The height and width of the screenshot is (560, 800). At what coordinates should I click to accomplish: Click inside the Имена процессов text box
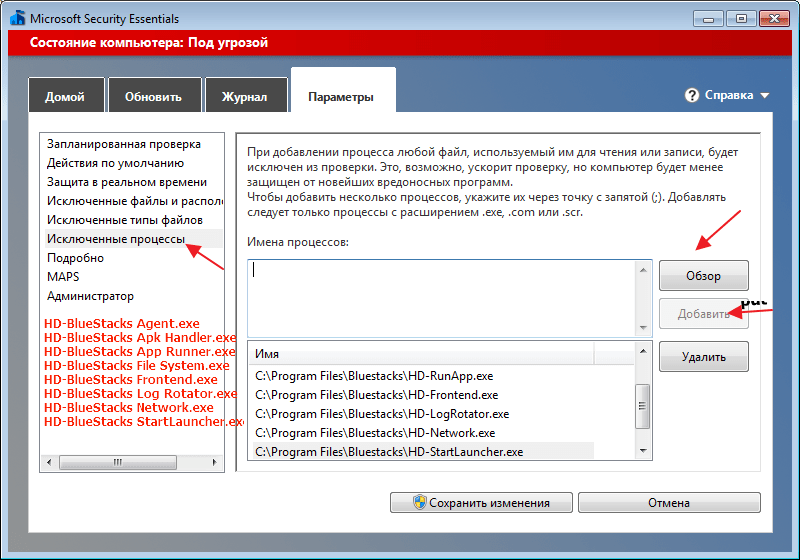click(442, 298)
